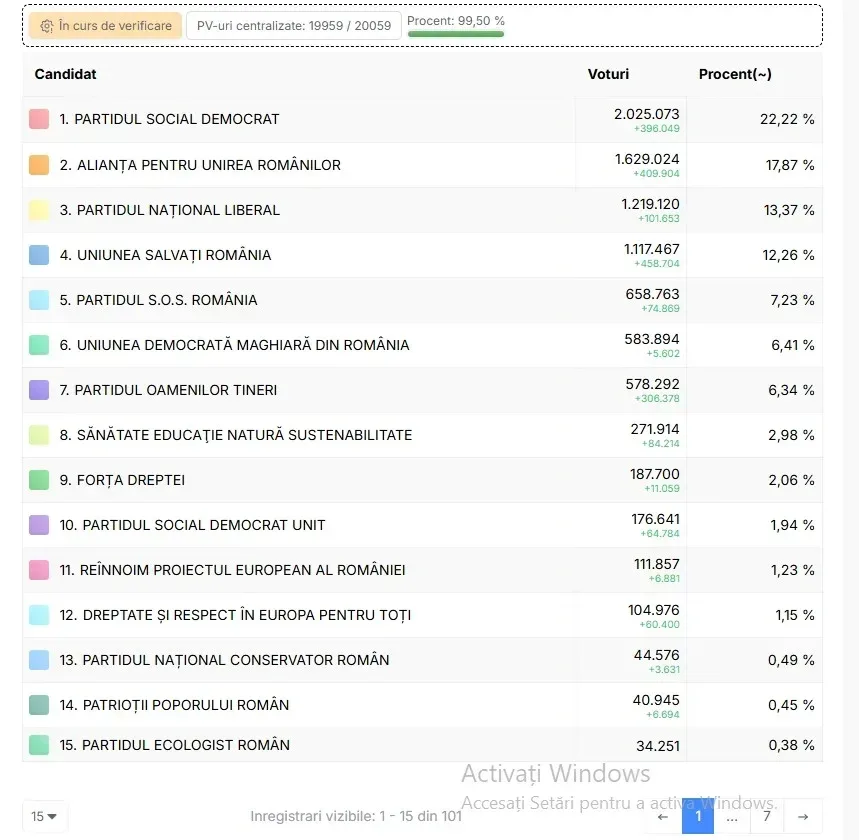
Task: Click the swatch for Partidul Ecologist Român
Action: (39, 745)
